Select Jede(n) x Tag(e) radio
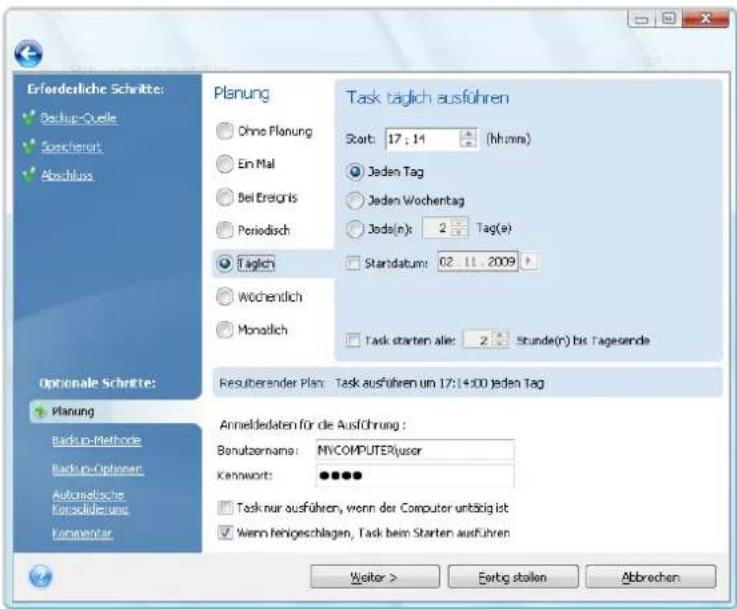The width and height of the screenshot is (737, 609). pyautogui.click(x=354, y=229)
